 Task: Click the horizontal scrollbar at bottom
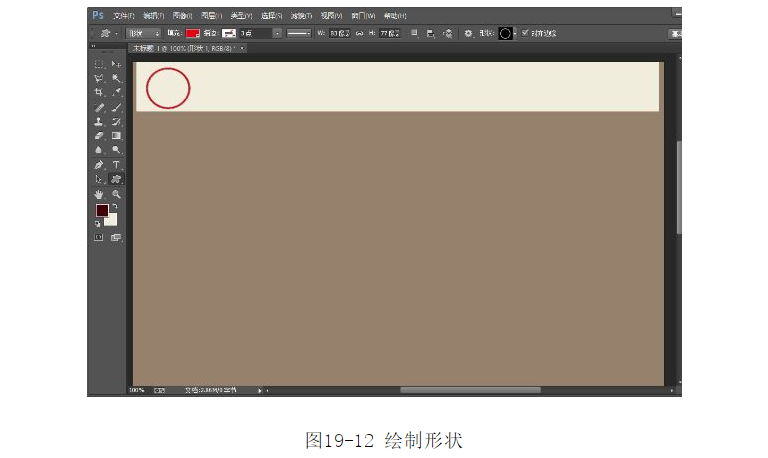[x=470, y=390]
